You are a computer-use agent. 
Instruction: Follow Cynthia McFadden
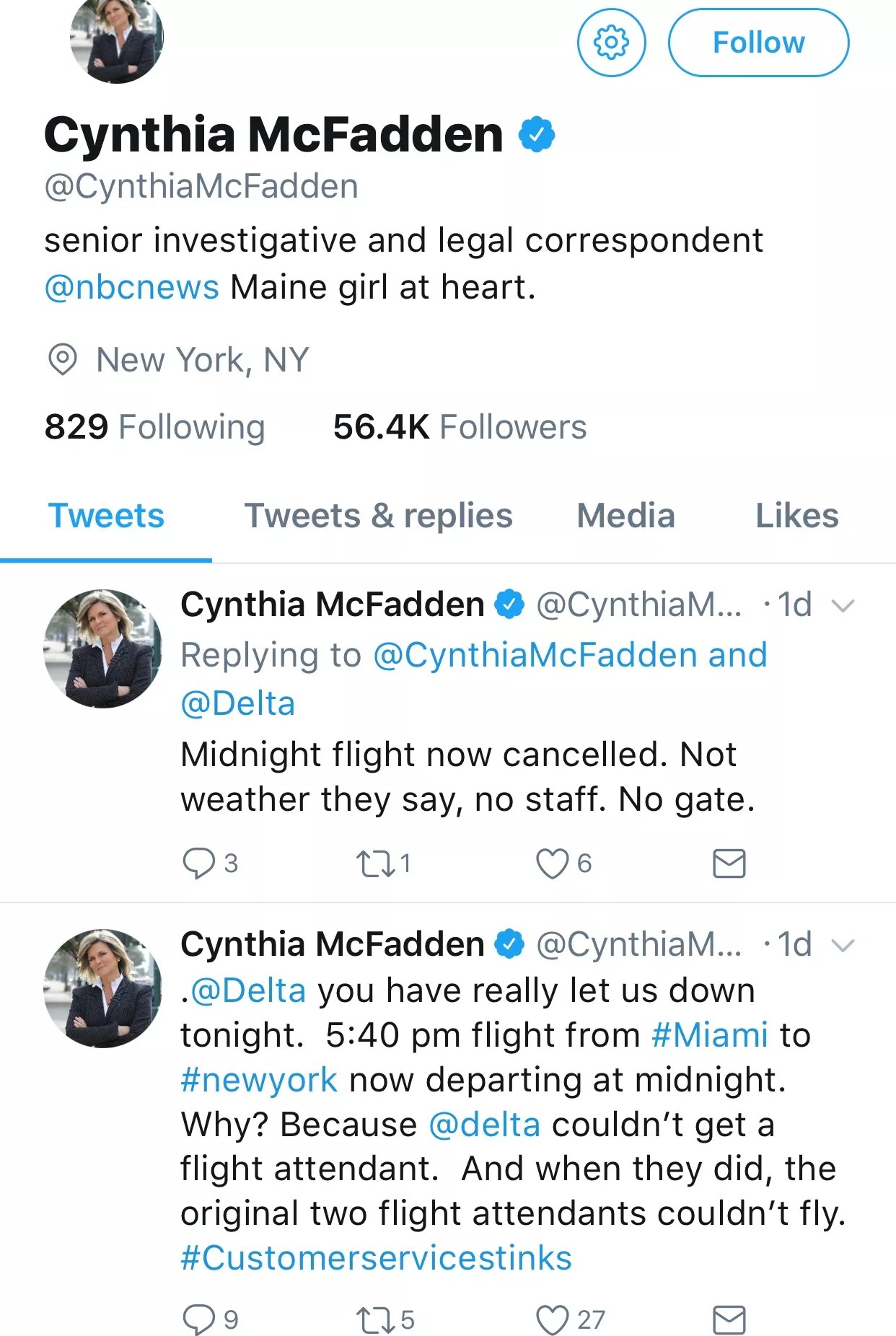click(x=758, y=43)
